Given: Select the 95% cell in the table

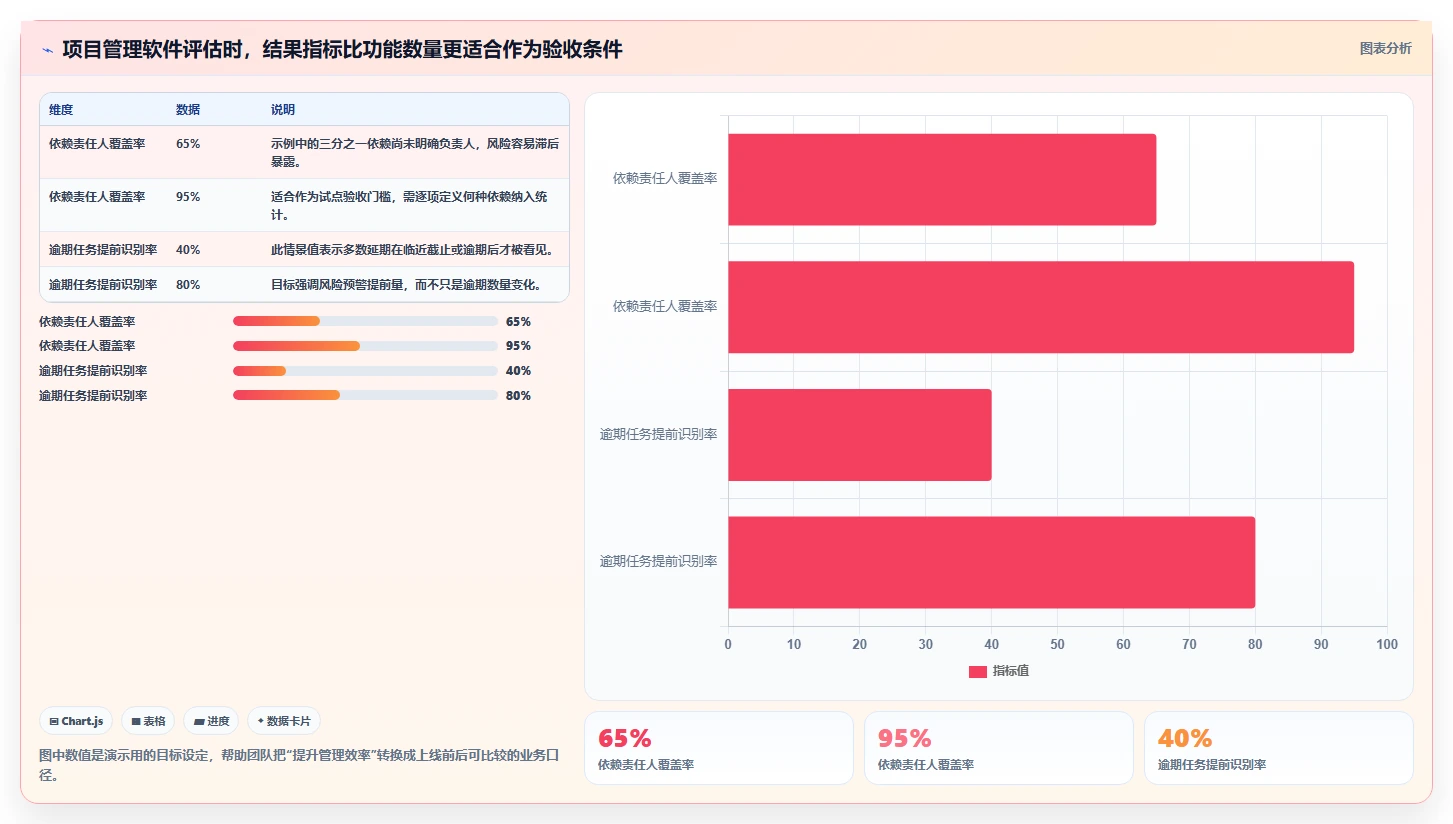Looking at the screenshot, I should tap(188, 197).
